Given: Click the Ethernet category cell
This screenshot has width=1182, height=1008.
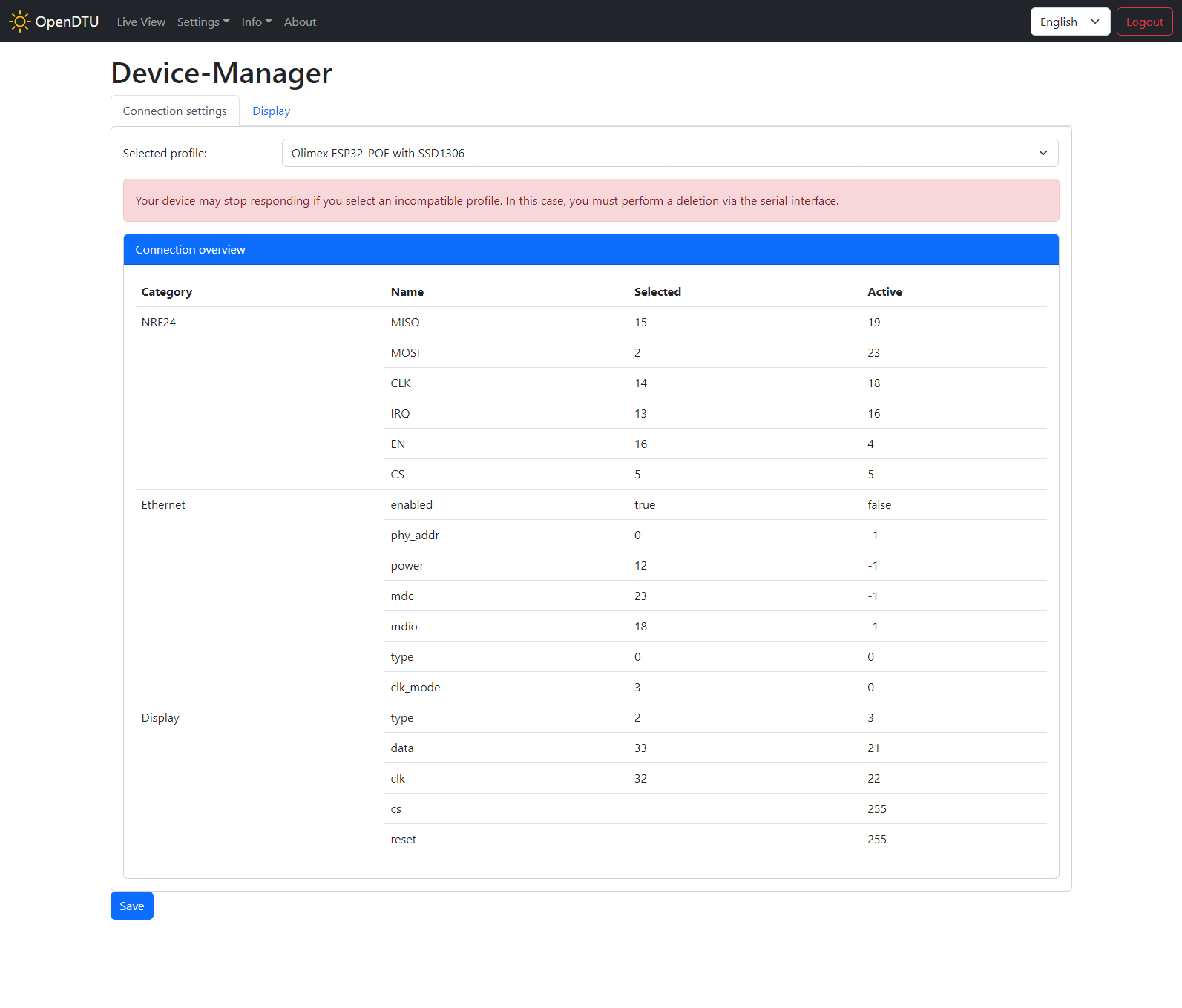Looking at the screenshot, I should click(x=163, y=505).
